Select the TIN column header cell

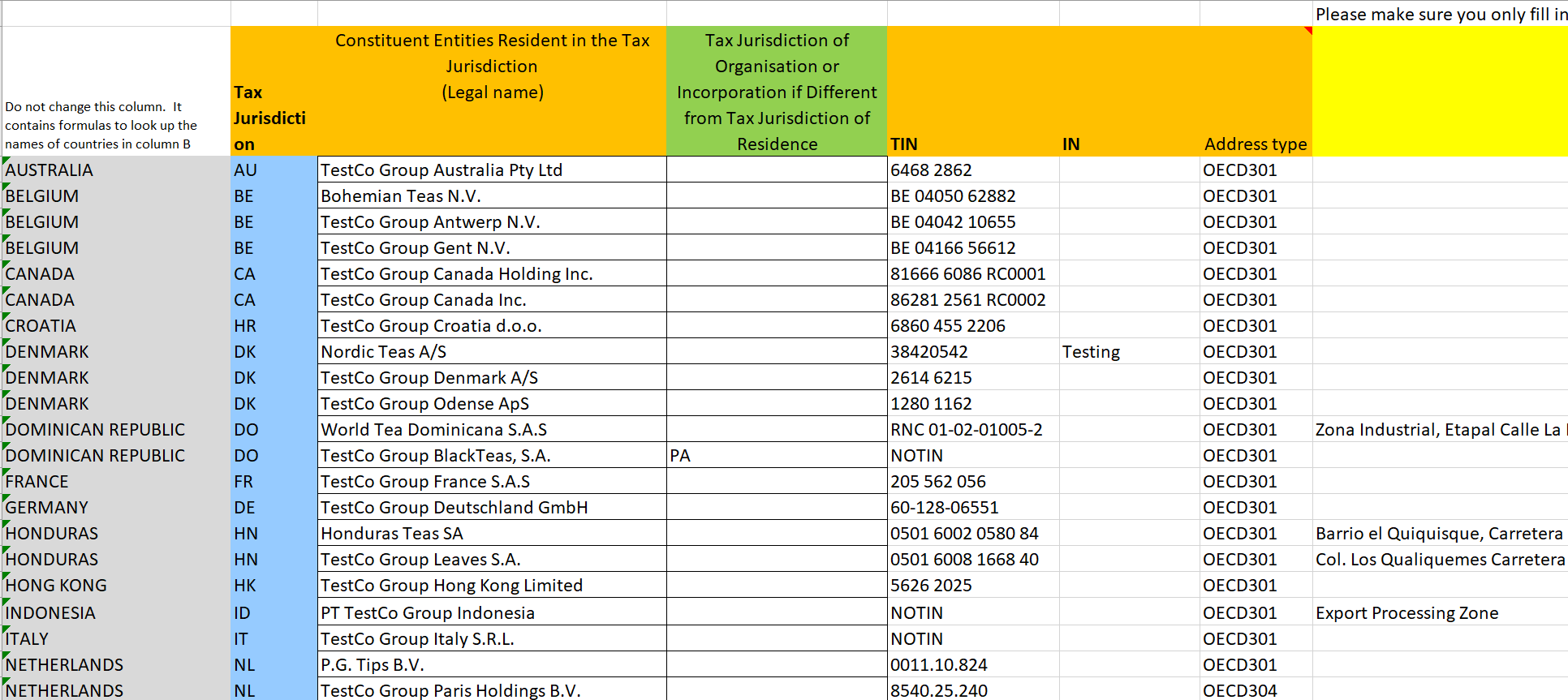pyautogui.click(x=972, y=92)
